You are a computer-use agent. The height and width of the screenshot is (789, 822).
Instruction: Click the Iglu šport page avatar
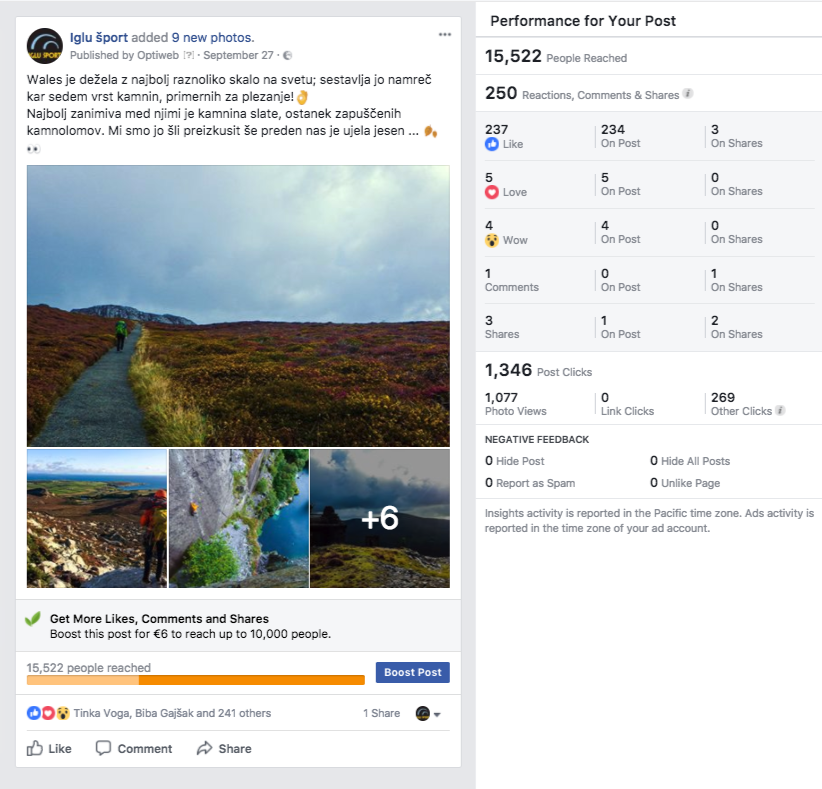pyautogui.click(x=44, y=46)
